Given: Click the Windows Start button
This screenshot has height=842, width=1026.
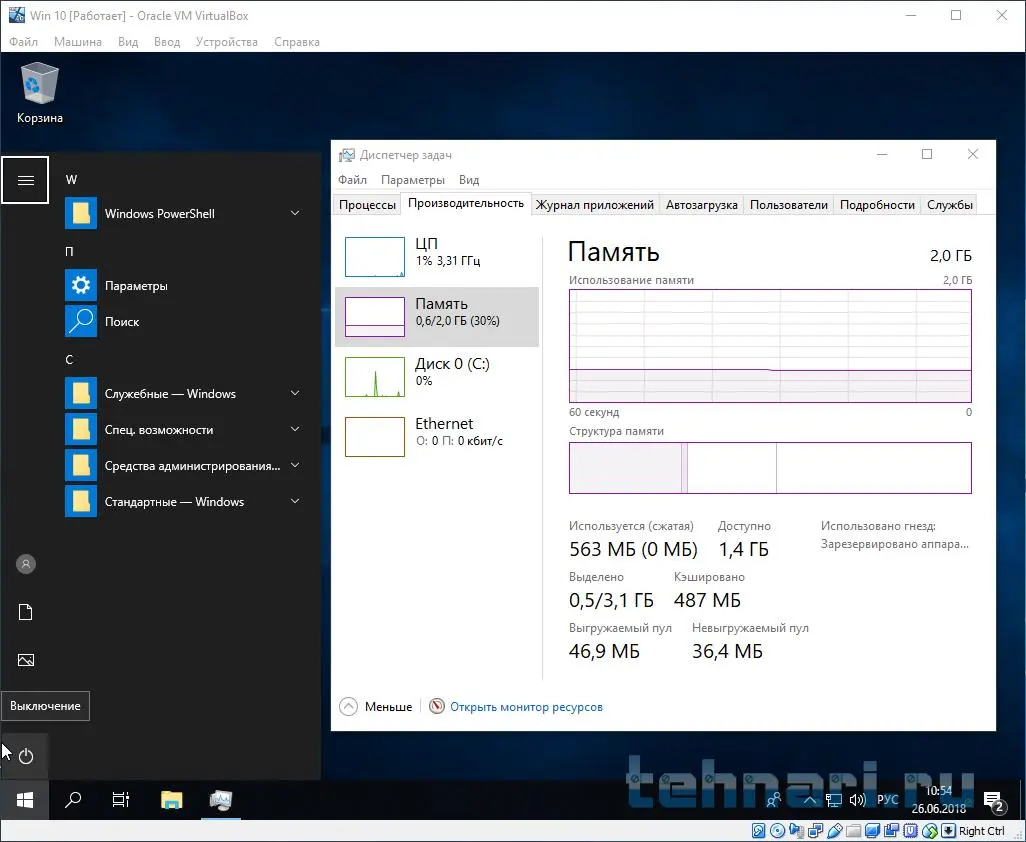Looking at the screenshot, I should (25, 799).
